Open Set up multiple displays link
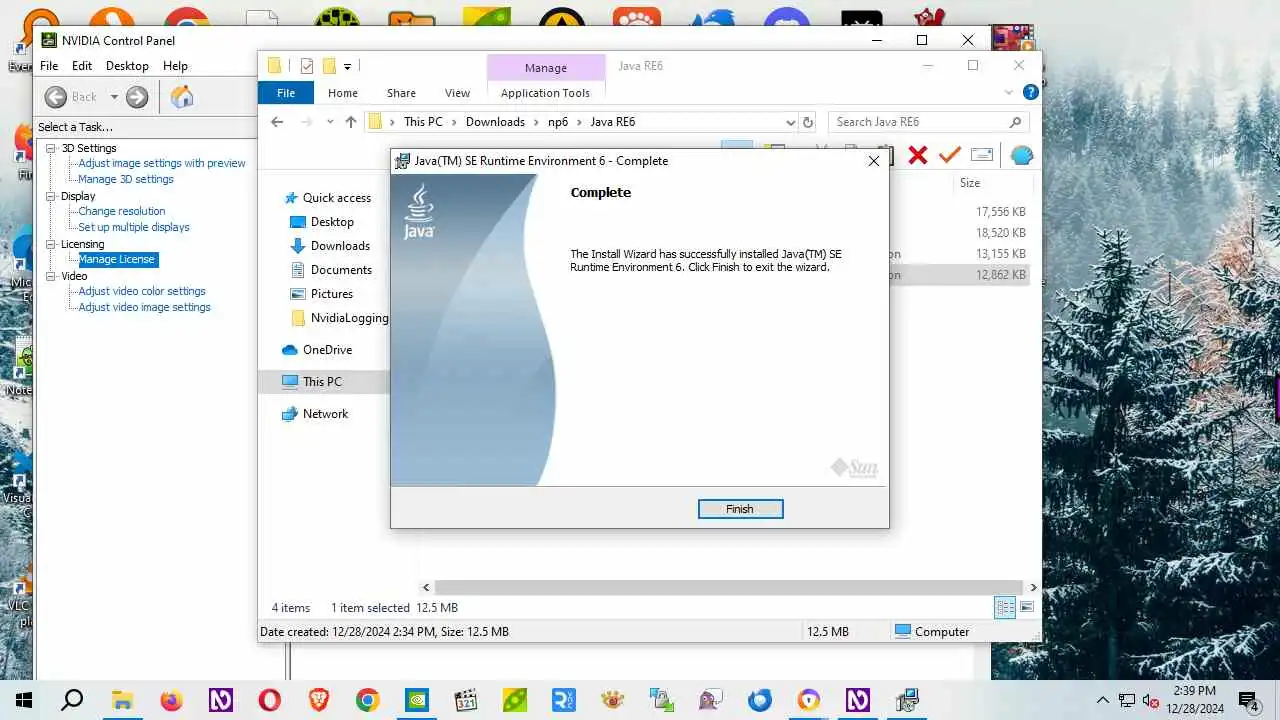This screenshot has width=1280, height=720. (134, 227)
